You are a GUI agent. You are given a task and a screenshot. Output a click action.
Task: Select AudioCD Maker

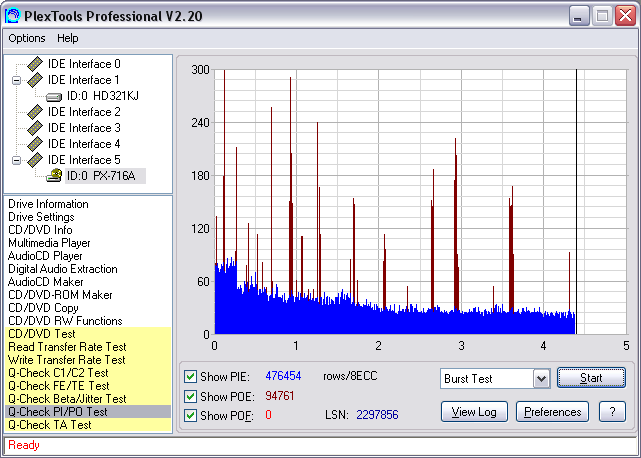coord(45,282)
